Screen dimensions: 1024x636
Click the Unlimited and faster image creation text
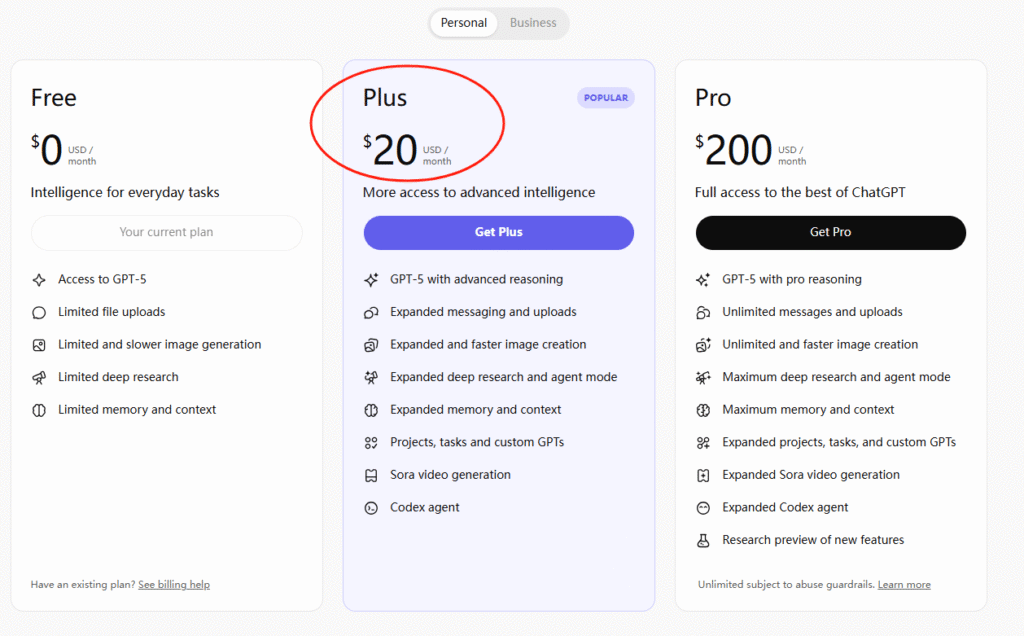(x=820, y=345)
